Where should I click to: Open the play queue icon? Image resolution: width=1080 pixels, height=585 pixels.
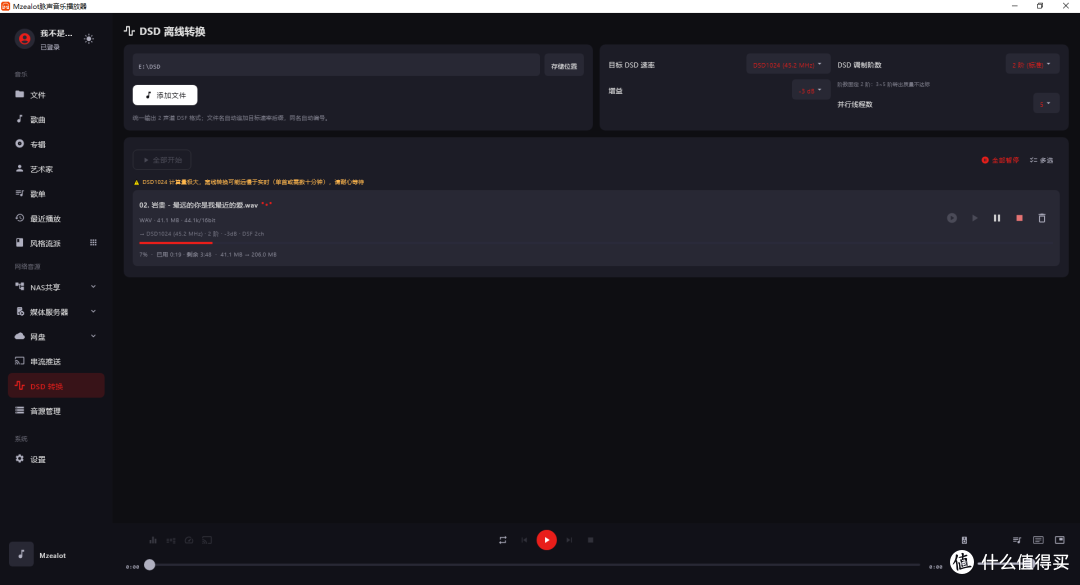pyautogui.click(x=1017, y=540)
